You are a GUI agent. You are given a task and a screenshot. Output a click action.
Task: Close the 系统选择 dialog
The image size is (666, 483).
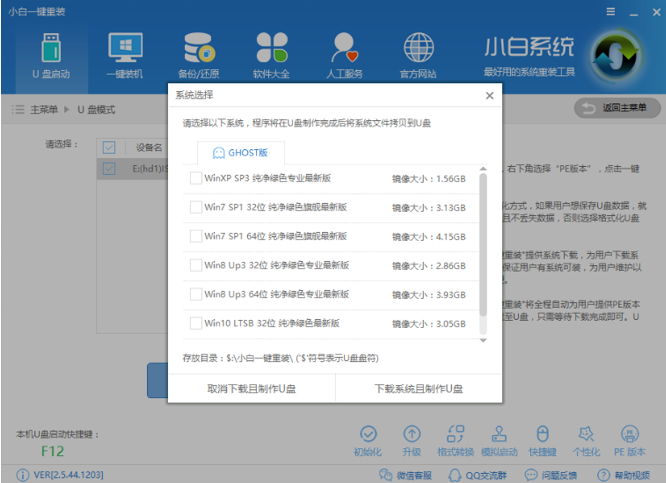coord(489,96)
